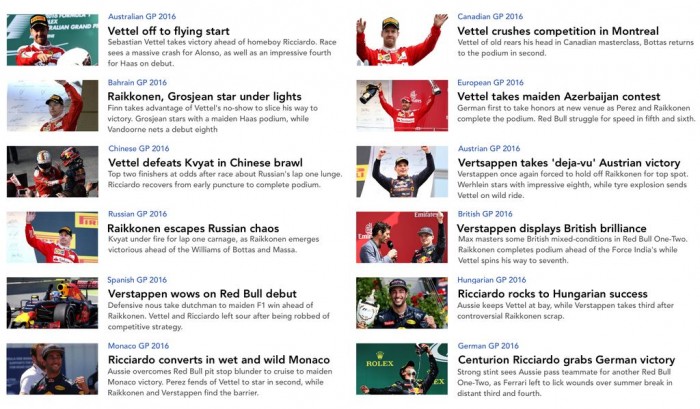Open the Monaco GP 2016 category link

coord(138,346)
